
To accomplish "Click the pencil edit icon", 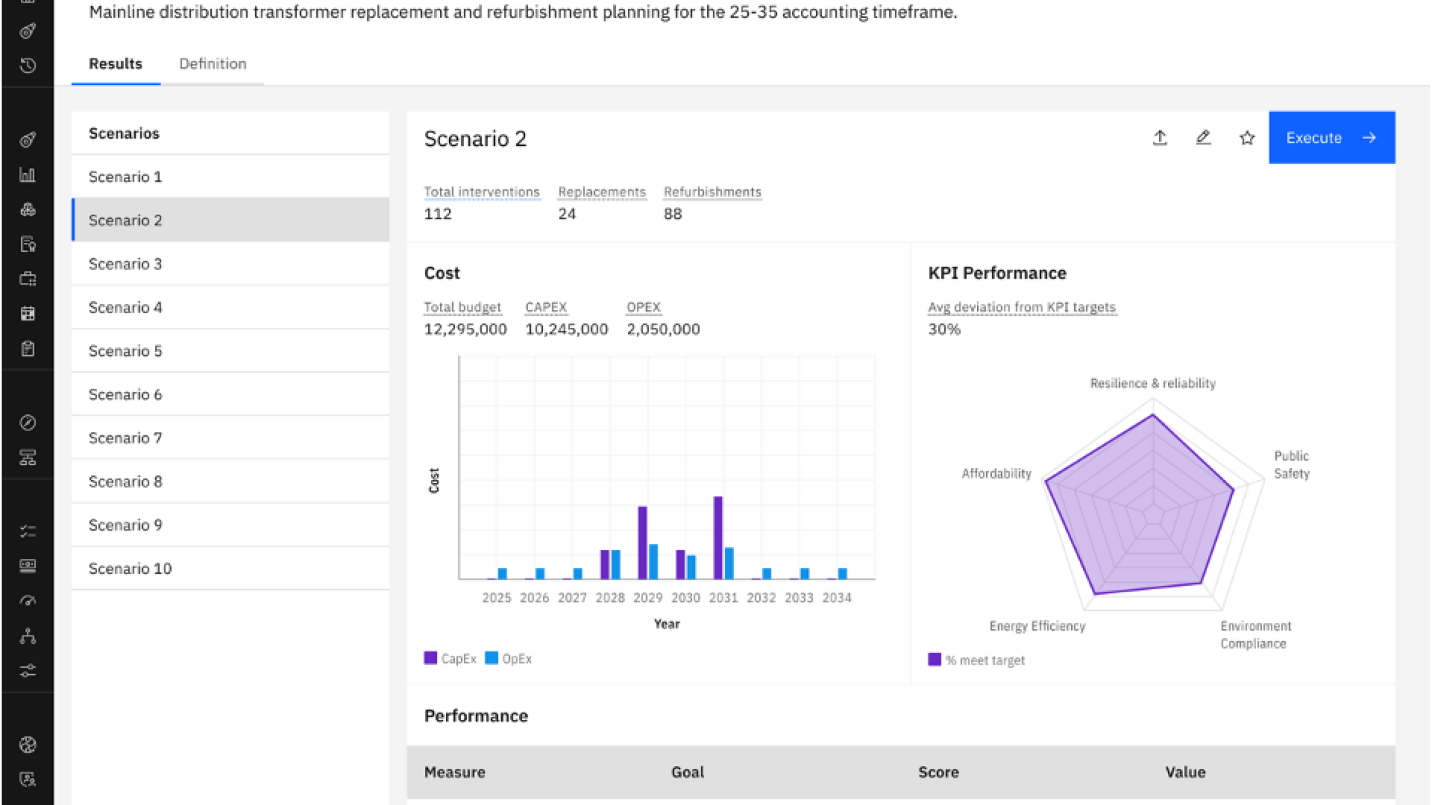I will [x=1203, y=138].
